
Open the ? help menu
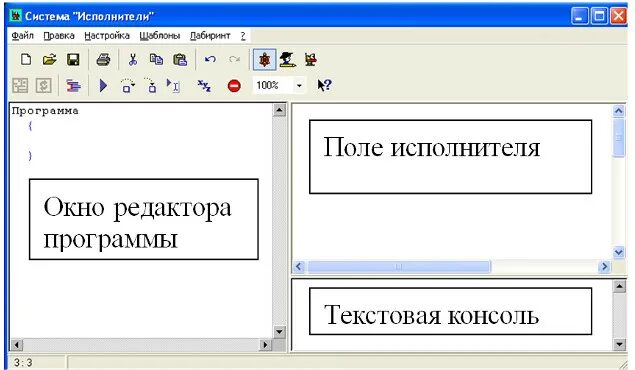coord(243,36)
